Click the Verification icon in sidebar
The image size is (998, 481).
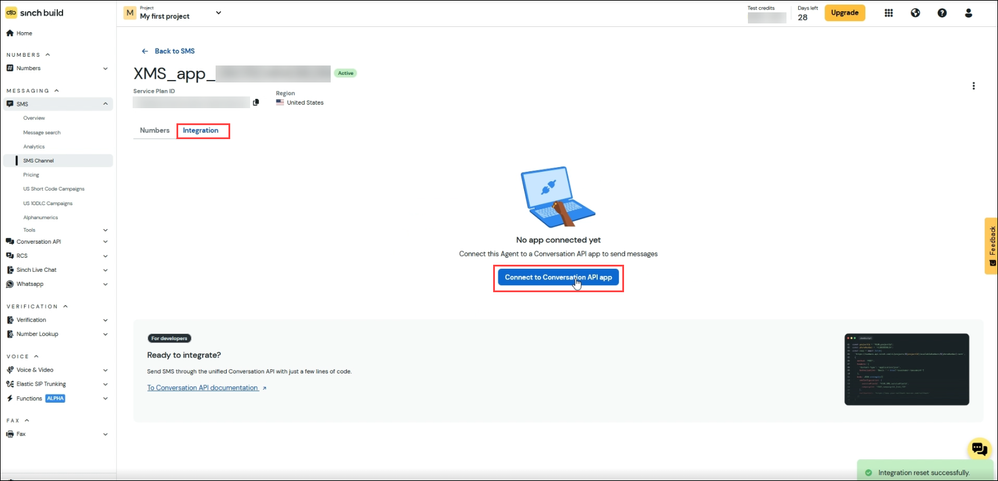pos(10,320)
